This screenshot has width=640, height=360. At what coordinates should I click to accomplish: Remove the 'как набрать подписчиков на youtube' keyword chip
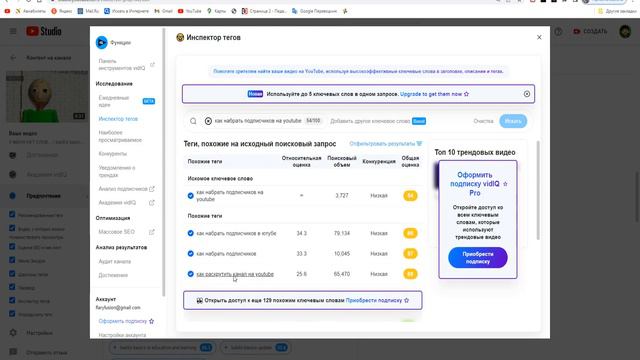pyautogui.click(x=208, y=121)
